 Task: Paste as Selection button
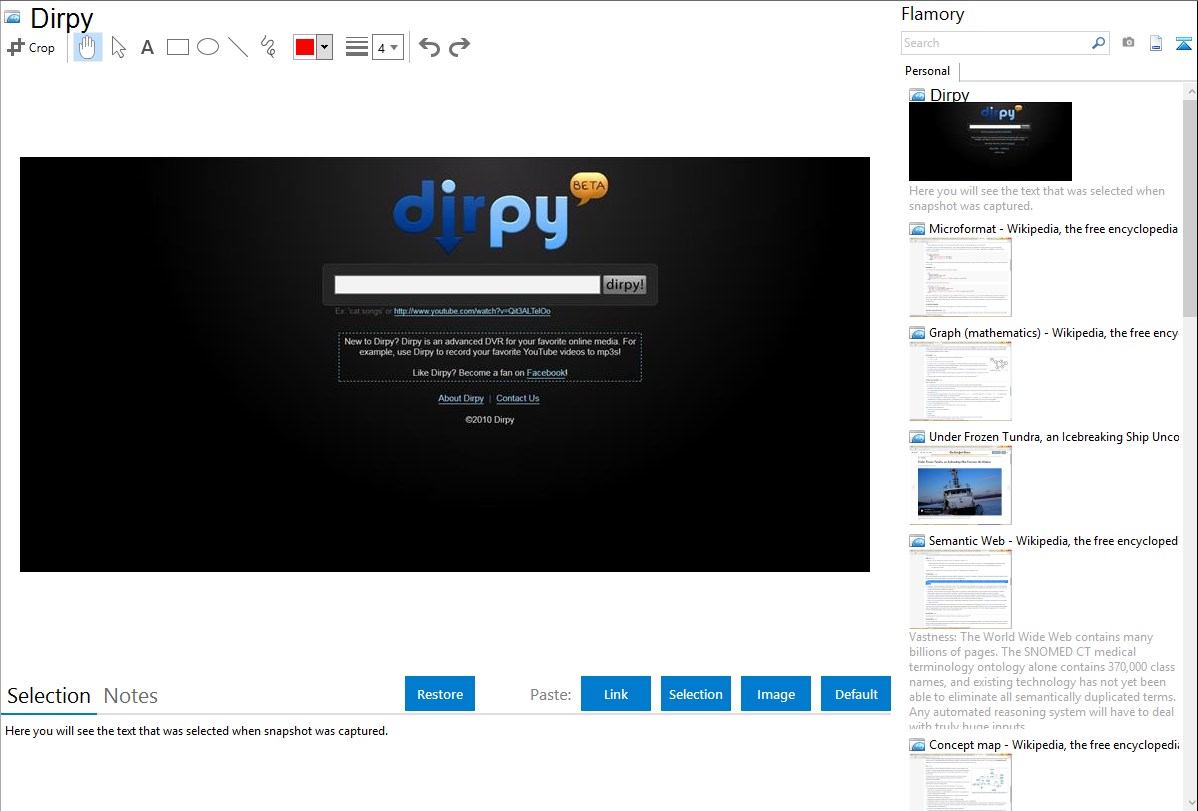tap(696, 694)
